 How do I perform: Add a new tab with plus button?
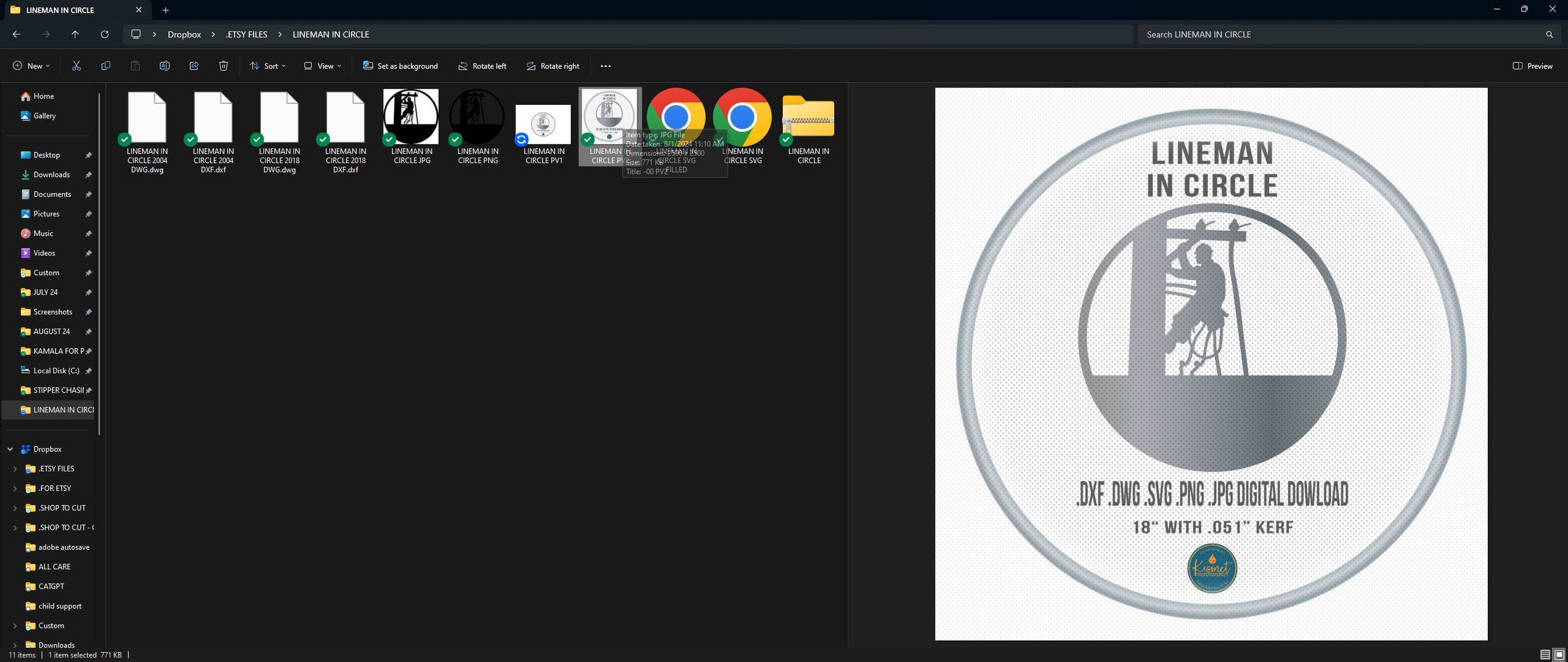click(x=166, y=10)
